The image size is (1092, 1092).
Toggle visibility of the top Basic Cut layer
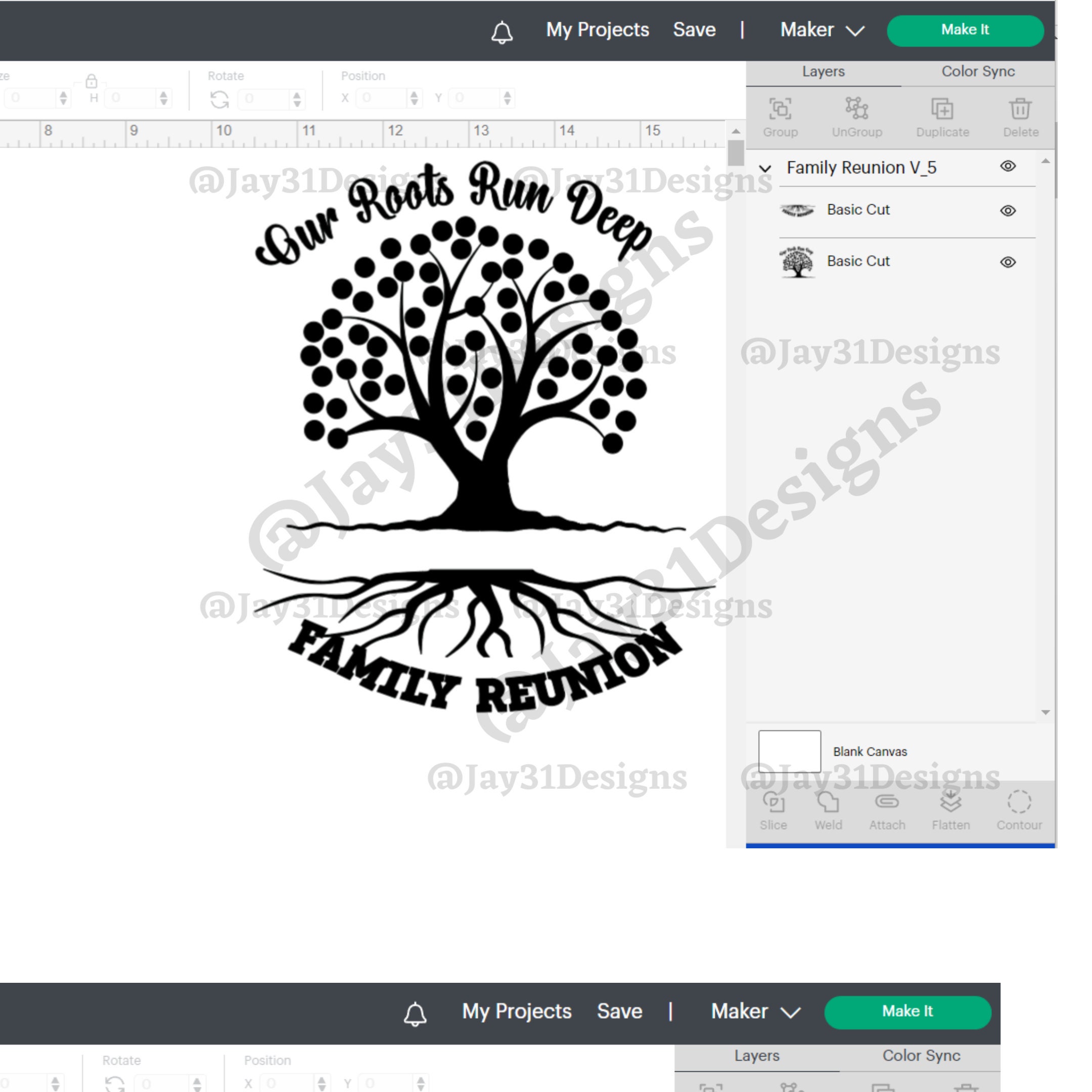(1009, 210)
